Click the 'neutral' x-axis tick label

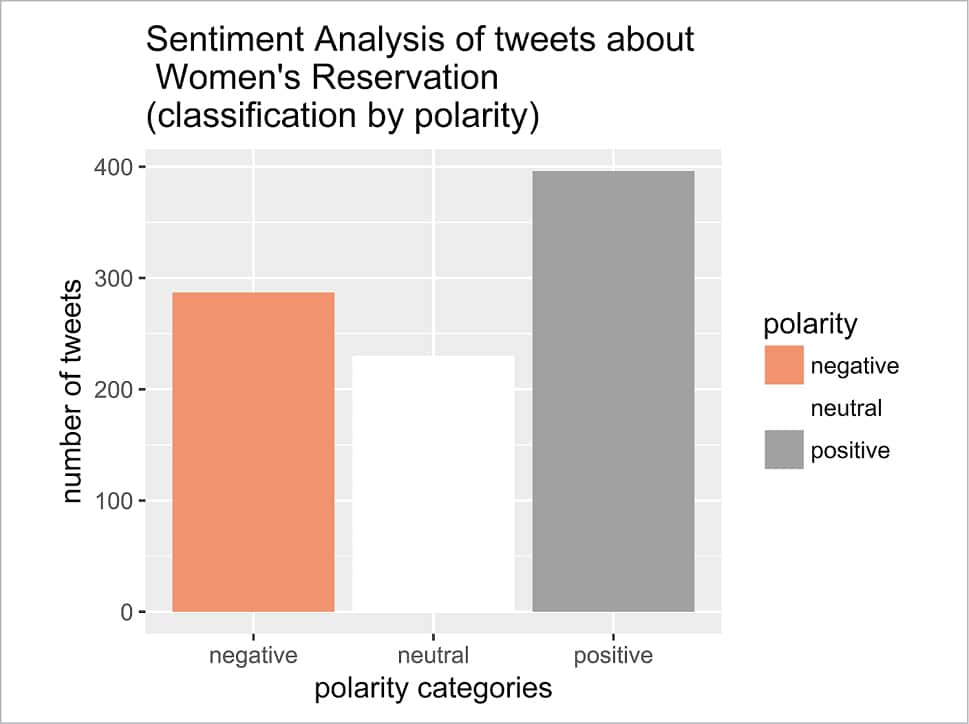click(x=433, y=656)
